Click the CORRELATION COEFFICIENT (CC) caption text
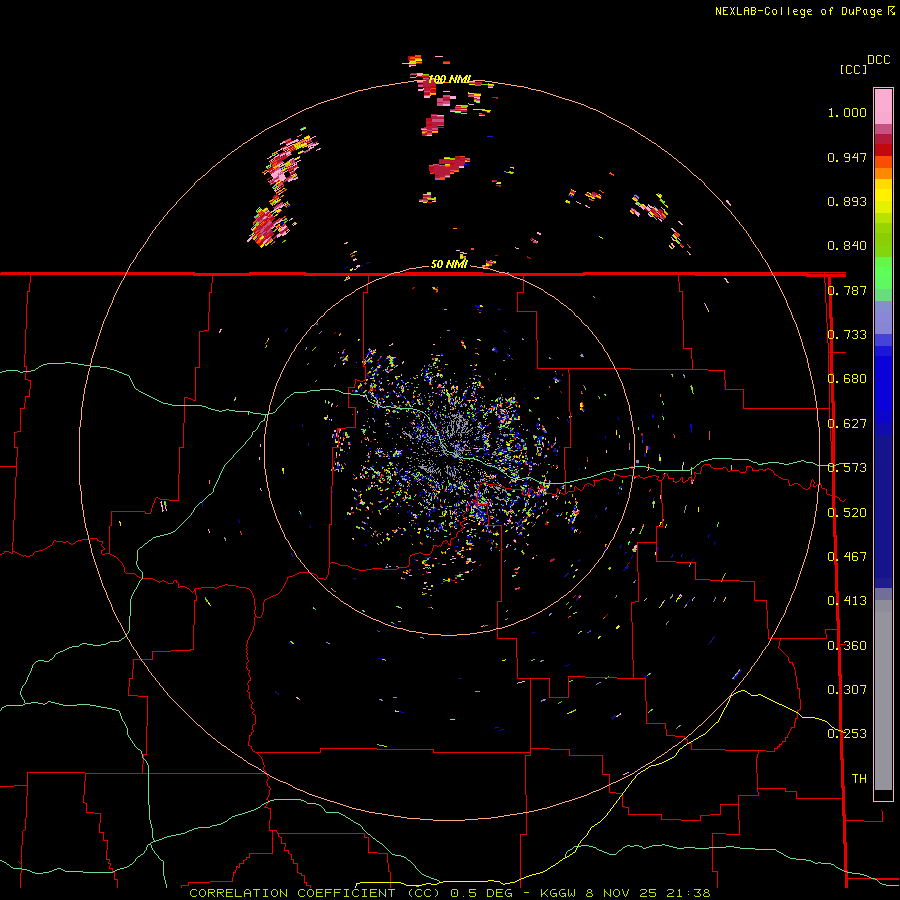Image resolution: width=900 pixels, height=900 pixels. [315, 893]
